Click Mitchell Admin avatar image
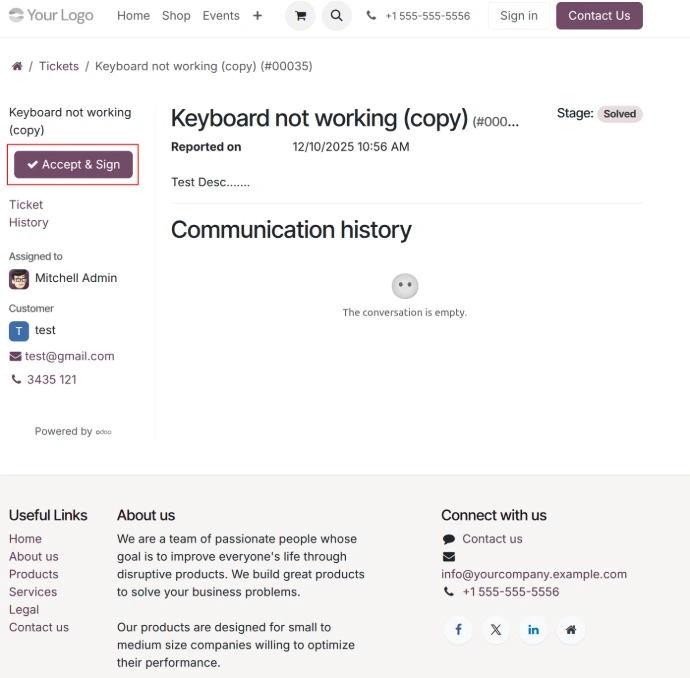690x678 pixels. coord(19,279)
